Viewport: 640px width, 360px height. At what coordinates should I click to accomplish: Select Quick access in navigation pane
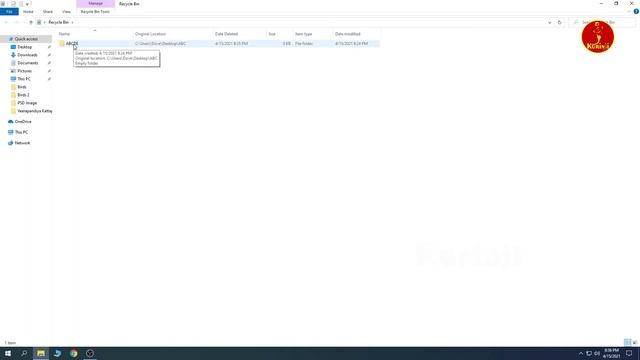point(26,39)
